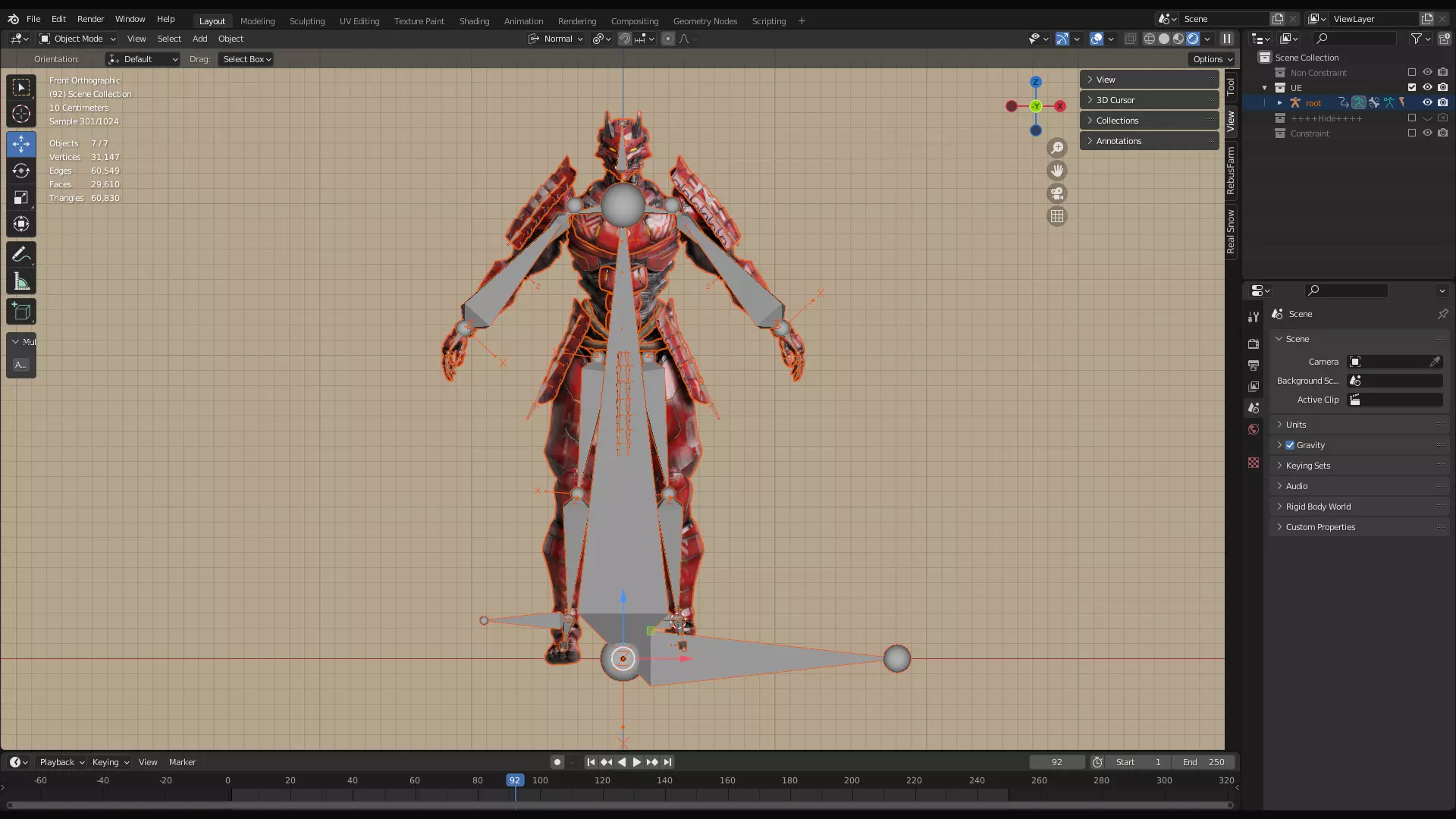The width and height of the screenshot is (1456, 819).
Task: Toggle Non Constraint collection checkbox
Action: (1412, 73)
